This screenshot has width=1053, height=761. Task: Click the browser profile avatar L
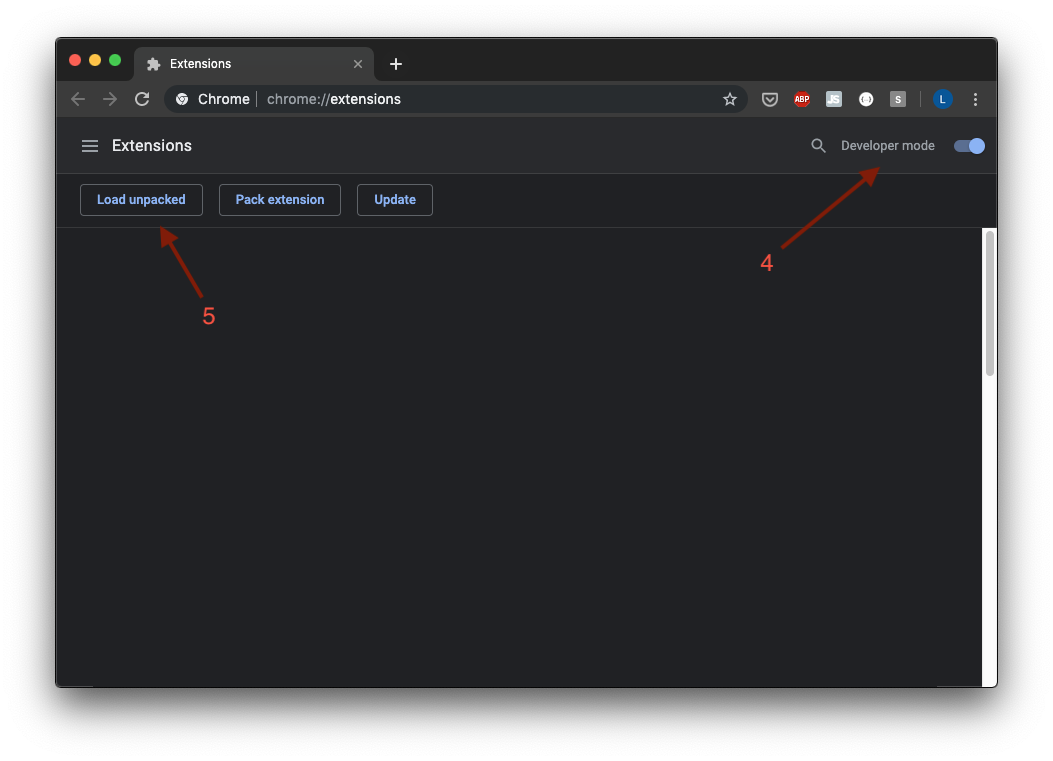pos(942,99)
